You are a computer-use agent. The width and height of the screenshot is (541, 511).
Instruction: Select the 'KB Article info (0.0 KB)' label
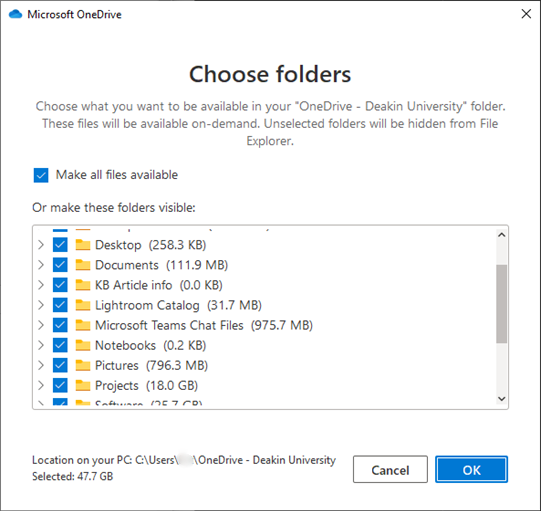[x=159, y=285]
